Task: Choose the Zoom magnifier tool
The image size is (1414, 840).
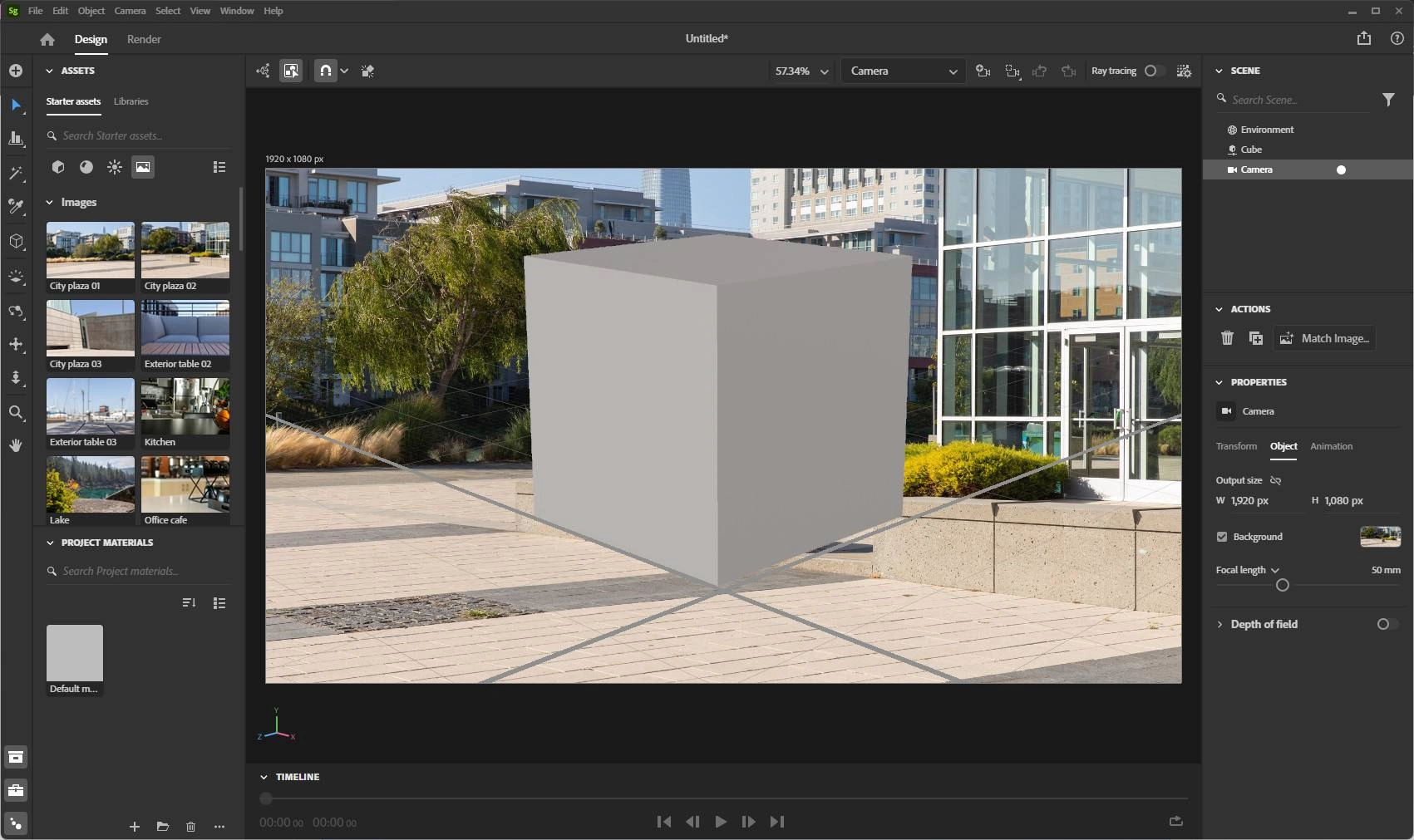Action: pyautogui.click(x=16, y=412)
